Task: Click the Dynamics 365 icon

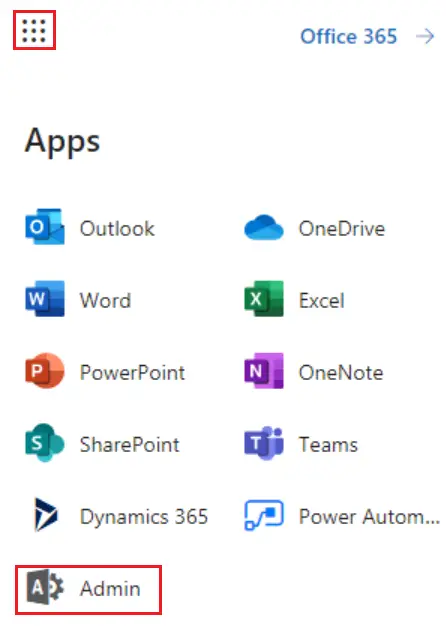Action: 46,515
